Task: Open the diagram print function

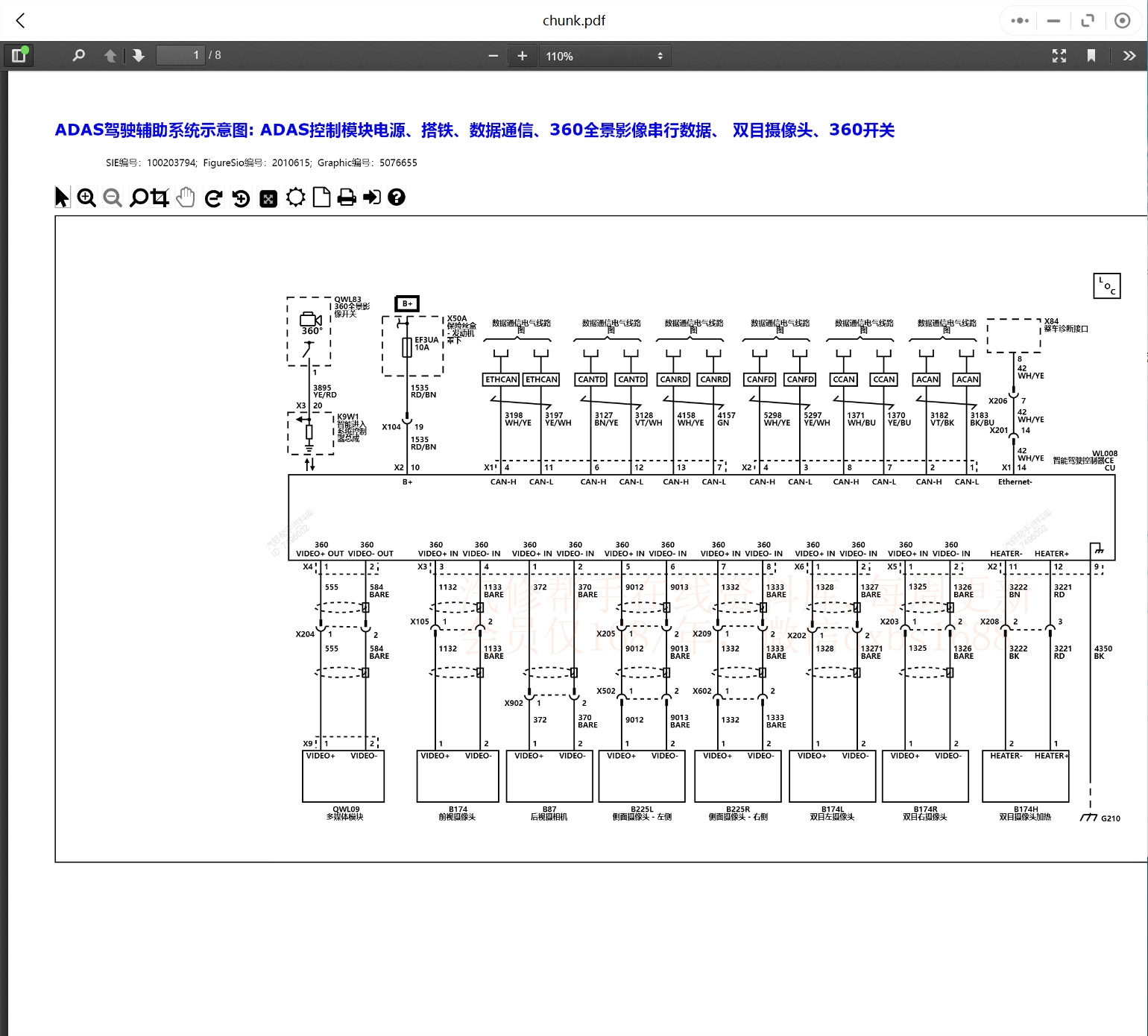Action: 346,197
